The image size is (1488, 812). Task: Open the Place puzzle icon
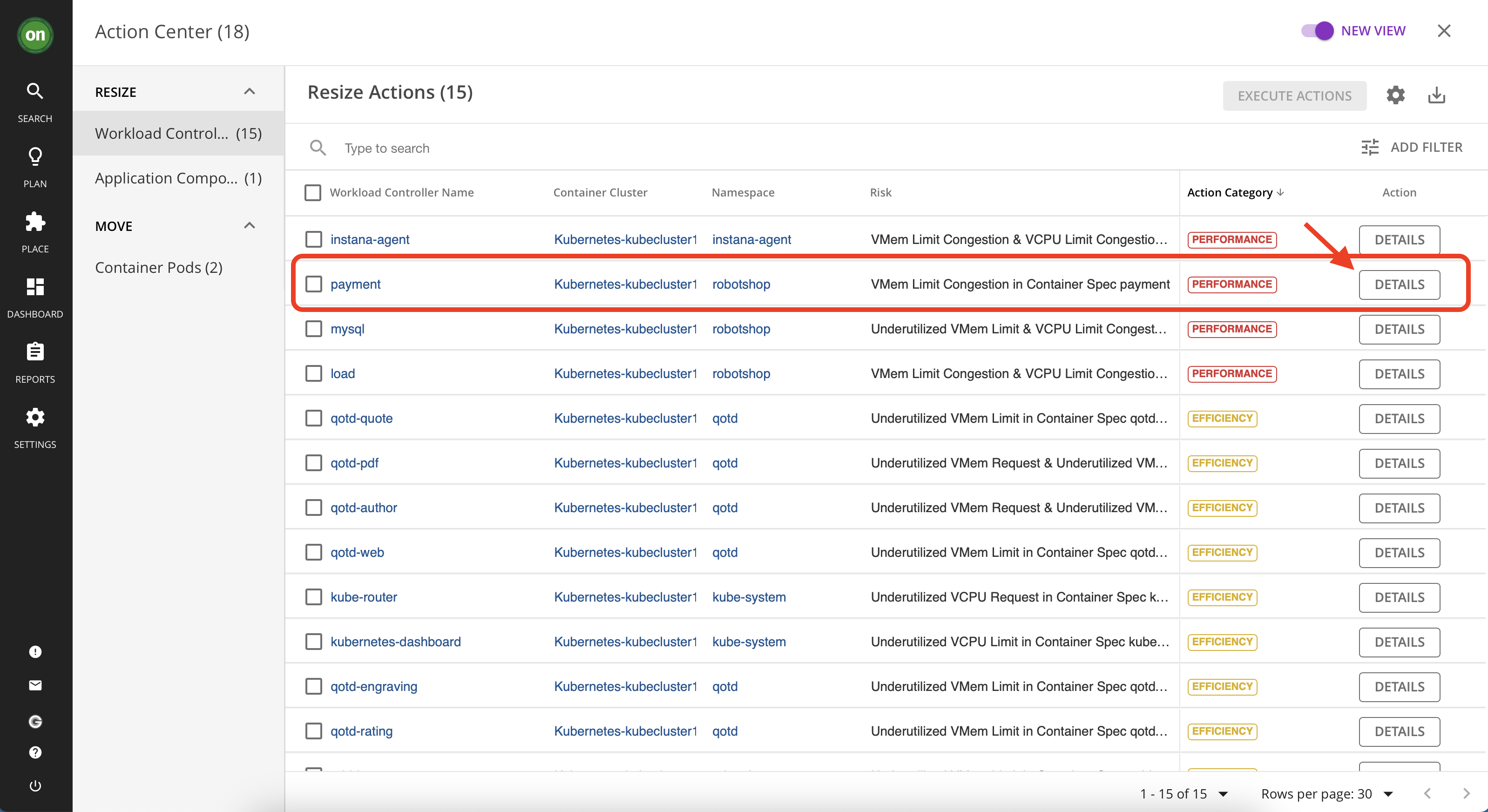(x=34, y=222)
